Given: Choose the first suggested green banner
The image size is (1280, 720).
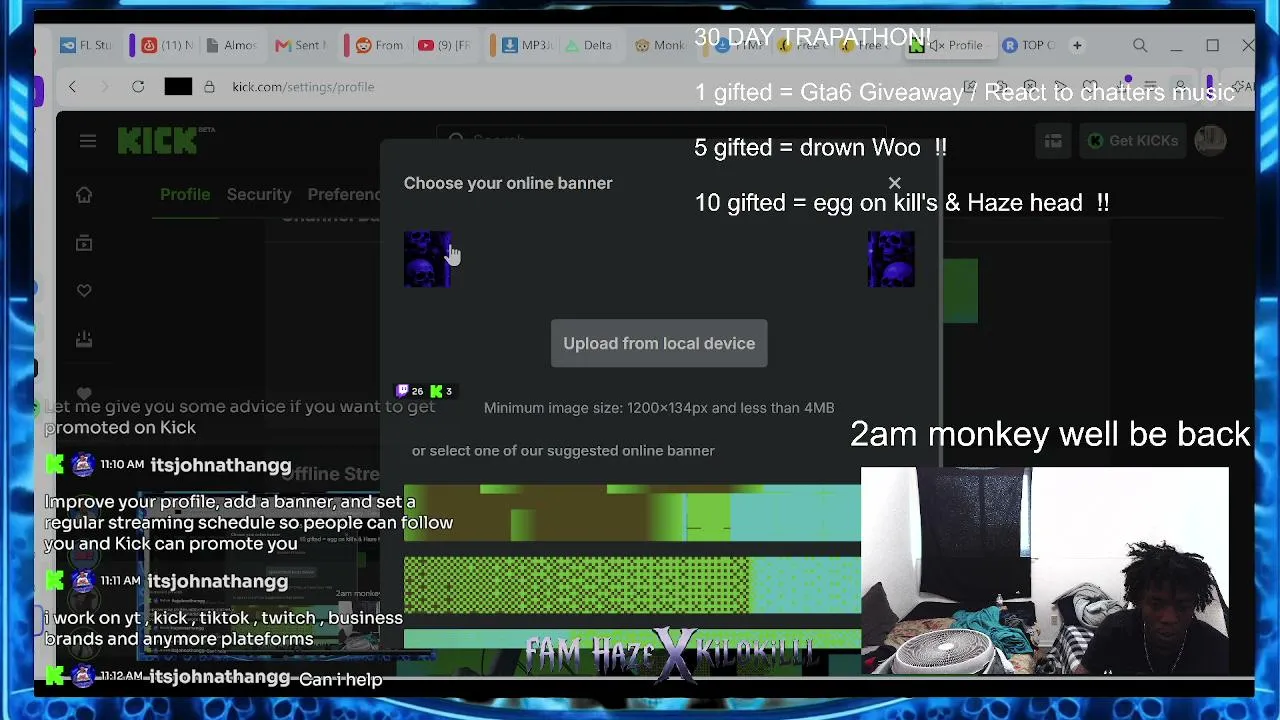Looking at the screenshot, I should tap(632, 513).
